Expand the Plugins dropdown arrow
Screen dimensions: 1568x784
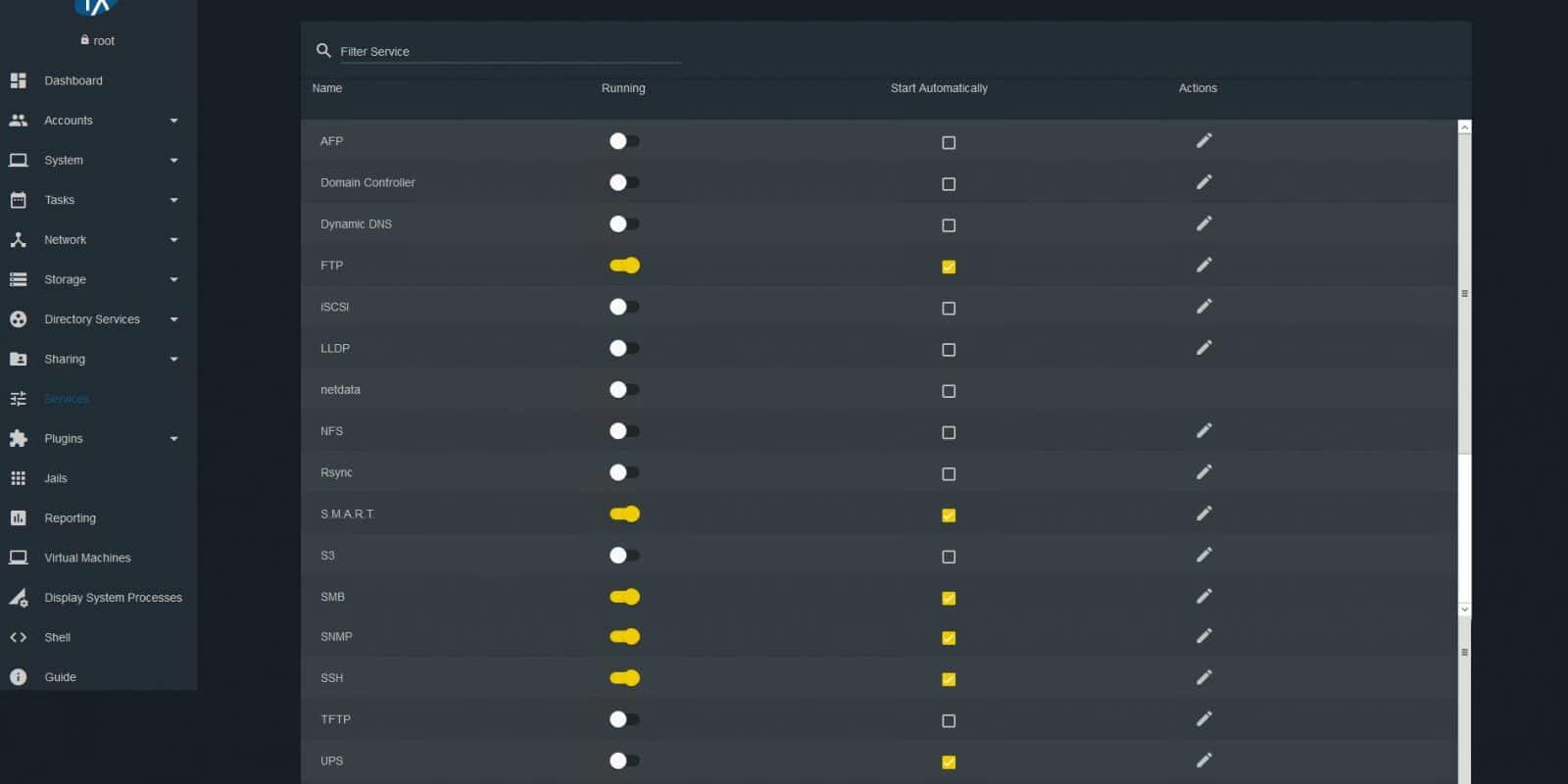tap(173, 439)
